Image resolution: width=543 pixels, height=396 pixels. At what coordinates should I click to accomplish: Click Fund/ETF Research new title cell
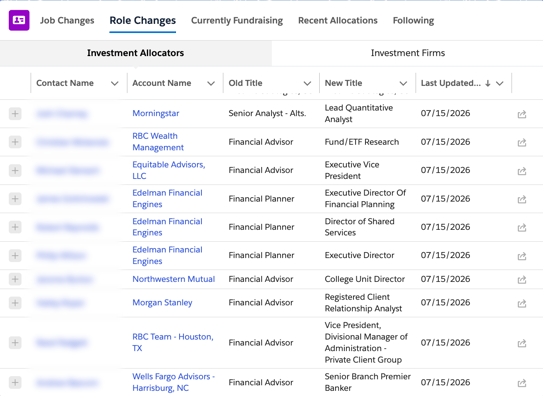[x=362, y=142]
